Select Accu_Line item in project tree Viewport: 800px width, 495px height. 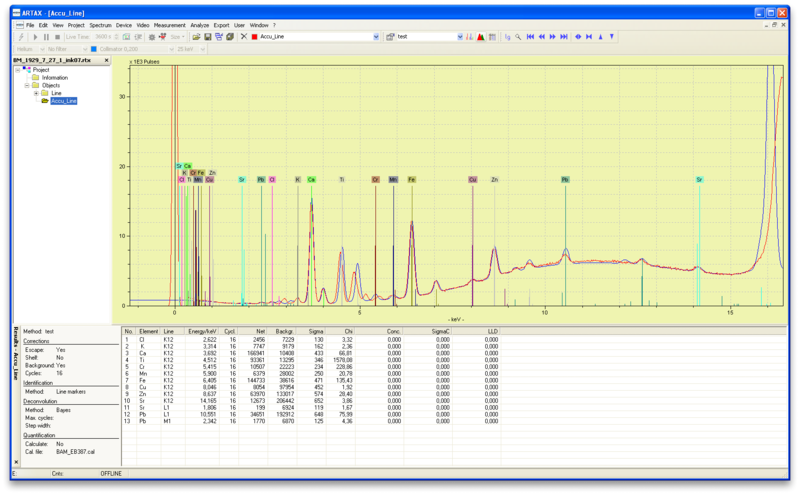pyautogui.click(x=63, y=101)
